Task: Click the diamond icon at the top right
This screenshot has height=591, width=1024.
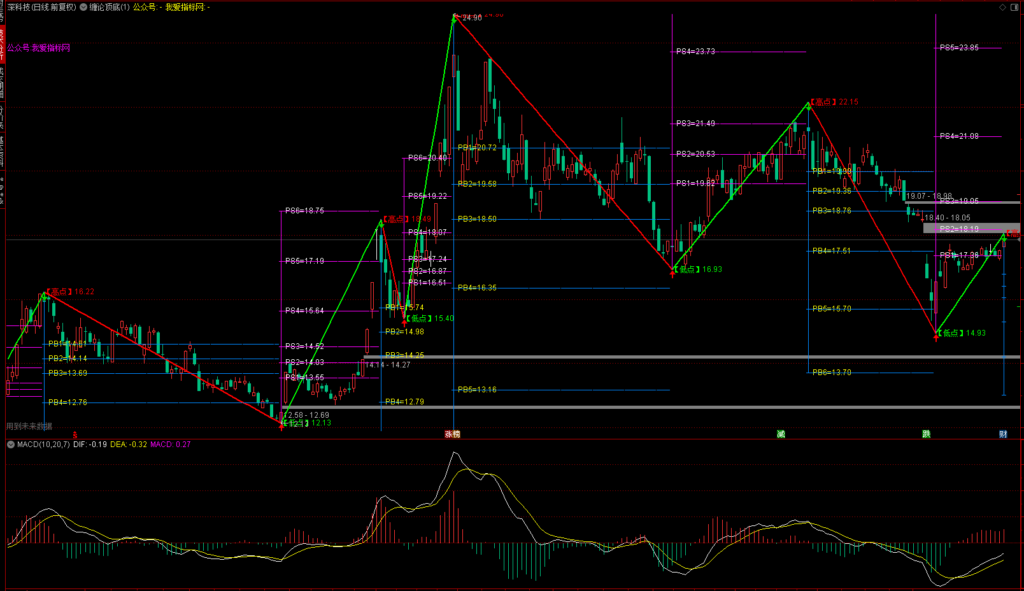Action: point(1002,7)
